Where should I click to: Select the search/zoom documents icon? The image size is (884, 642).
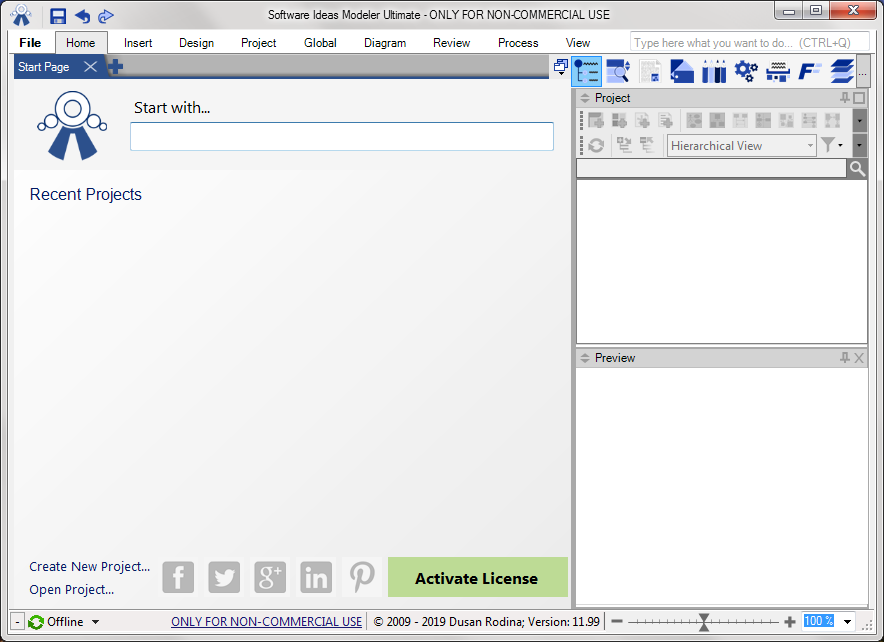point(617,70)
